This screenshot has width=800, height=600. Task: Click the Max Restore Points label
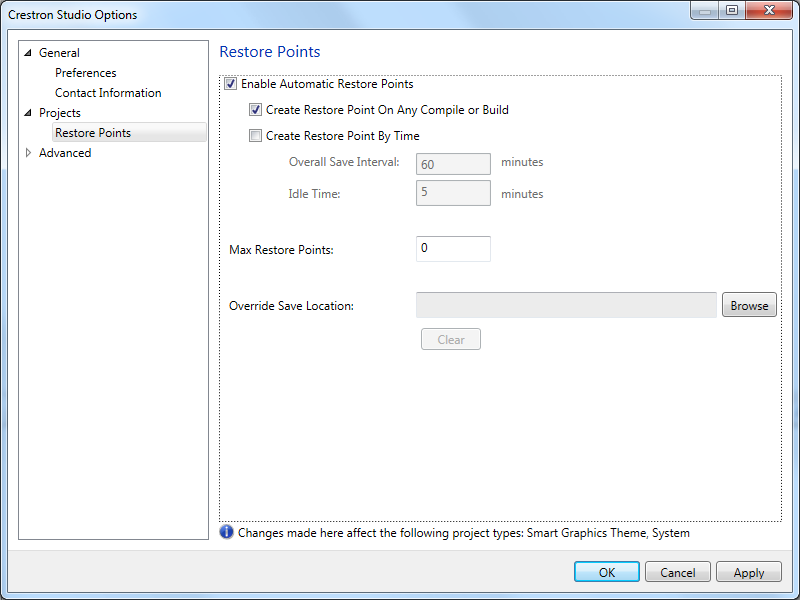[281, 249]
